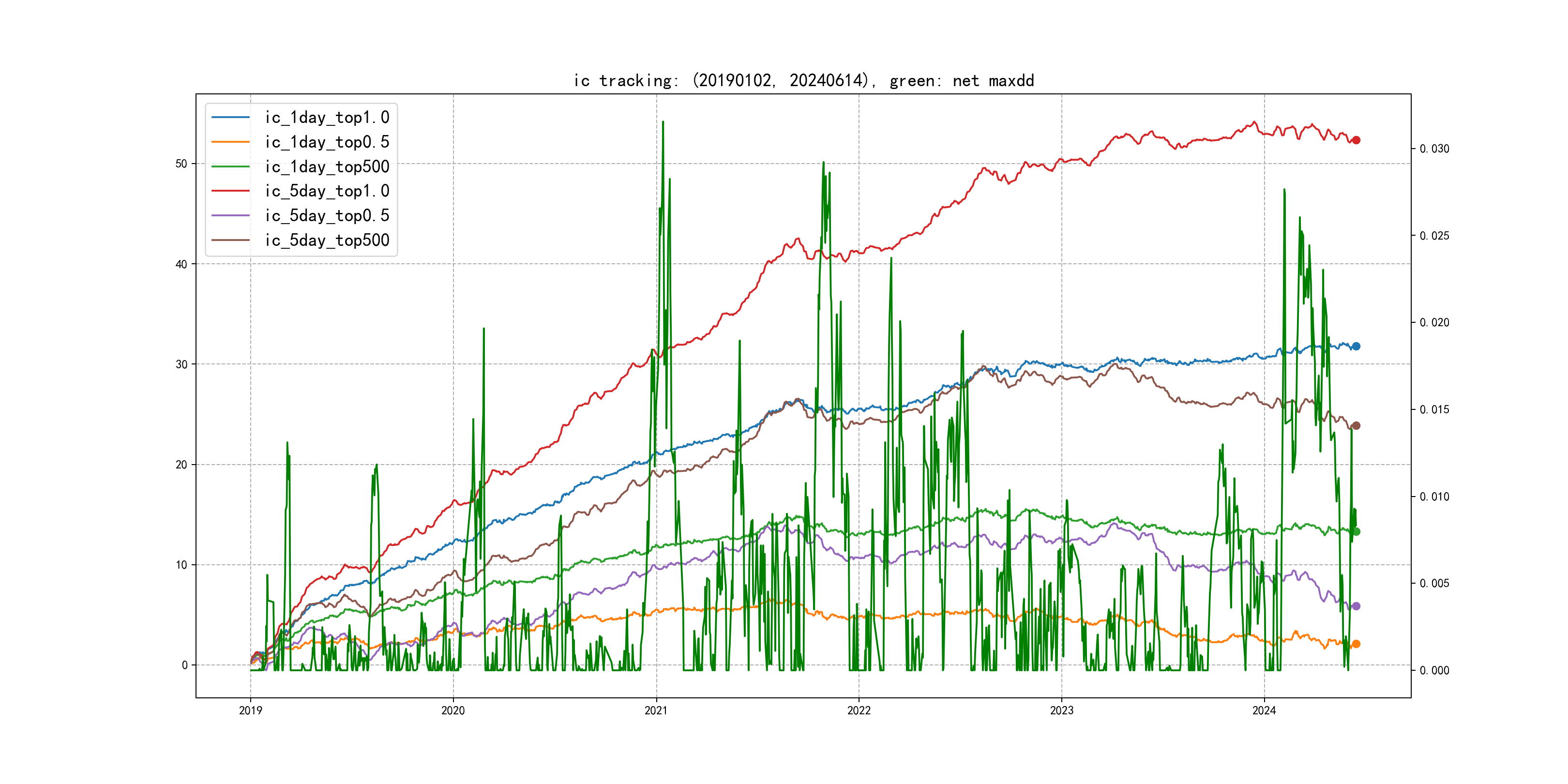
Task: Click the brown line swatch in legend
Action: pos(231,241)
